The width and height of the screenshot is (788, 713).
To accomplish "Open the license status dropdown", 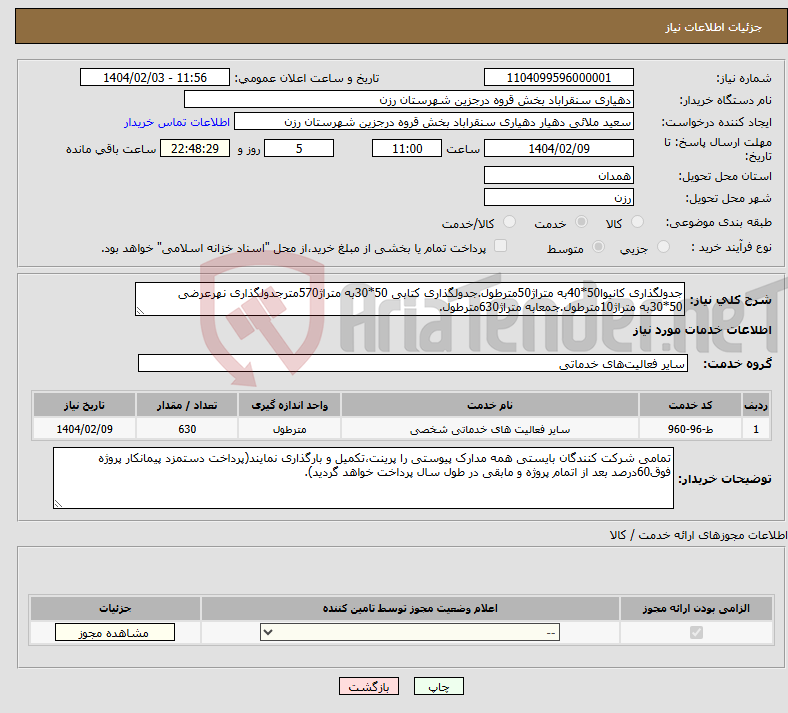I will 410,632.
